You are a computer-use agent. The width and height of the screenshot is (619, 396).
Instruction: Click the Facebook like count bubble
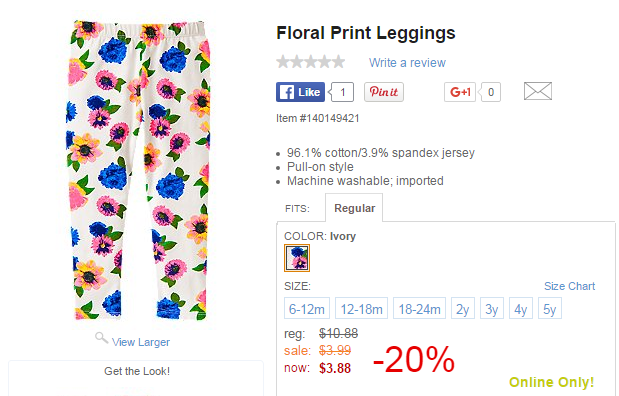[341, 92]
